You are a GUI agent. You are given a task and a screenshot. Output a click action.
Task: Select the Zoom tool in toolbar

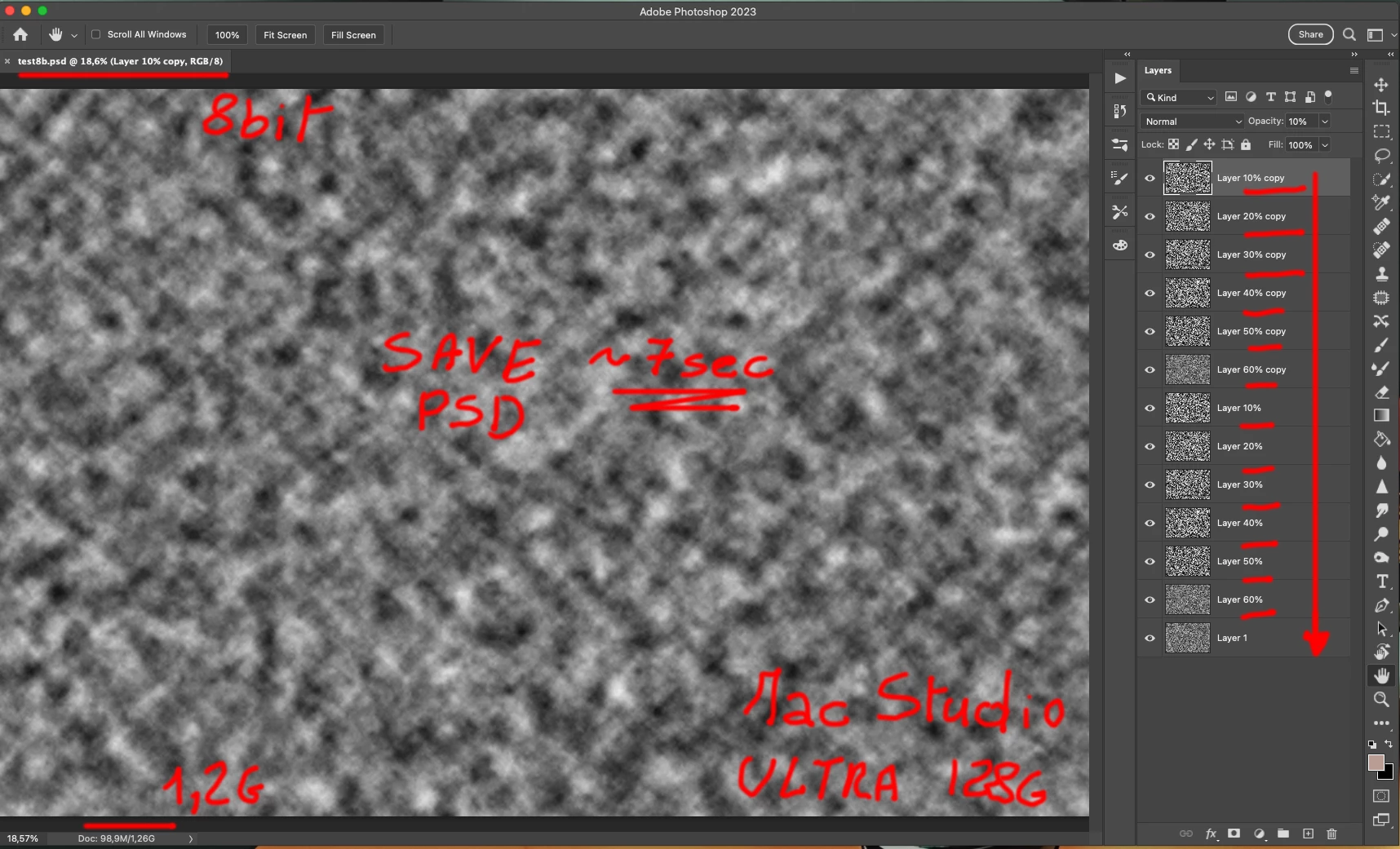[x=1381, y=699]
